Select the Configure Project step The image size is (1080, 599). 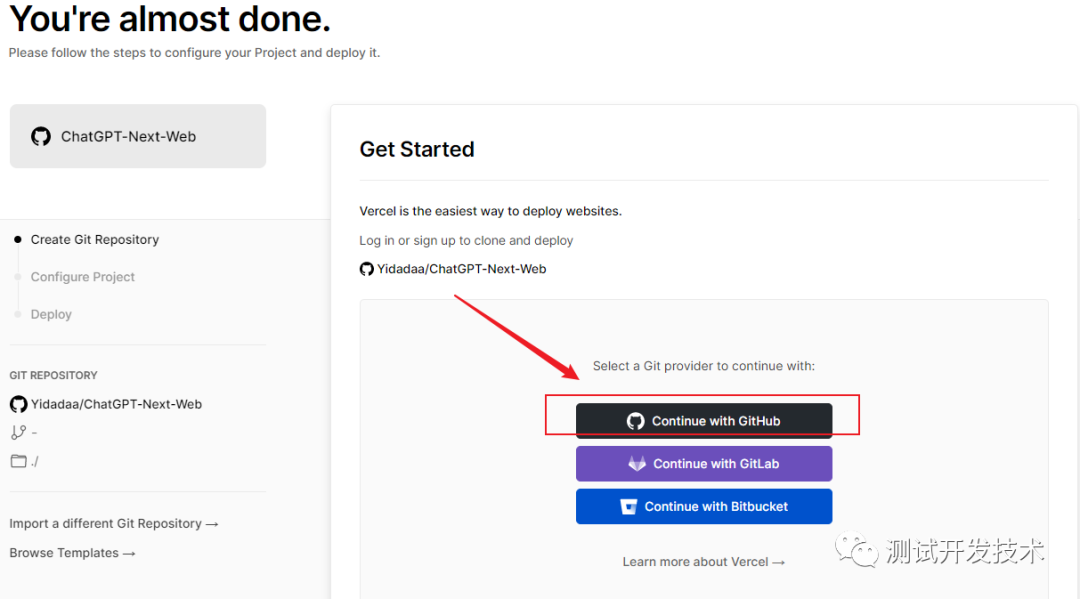click(x=83, y=277)
